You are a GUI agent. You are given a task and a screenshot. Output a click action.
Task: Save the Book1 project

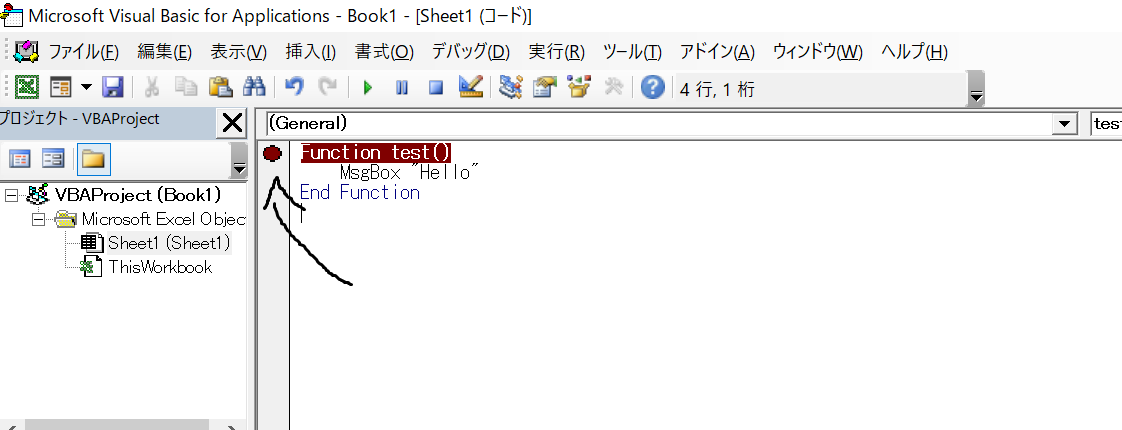[x=112, y=88]
